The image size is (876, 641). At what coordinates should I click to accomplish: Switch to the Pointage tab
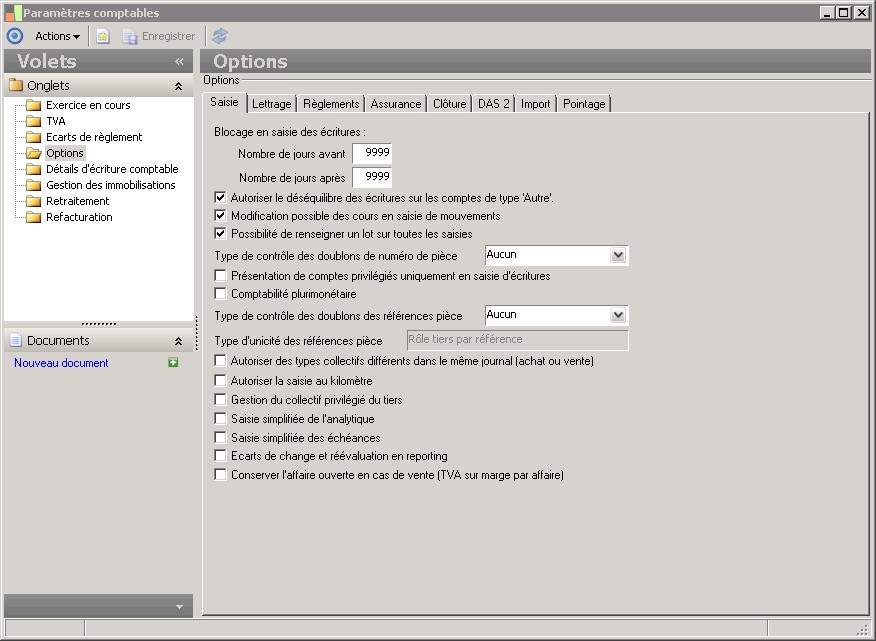[584, 104]
